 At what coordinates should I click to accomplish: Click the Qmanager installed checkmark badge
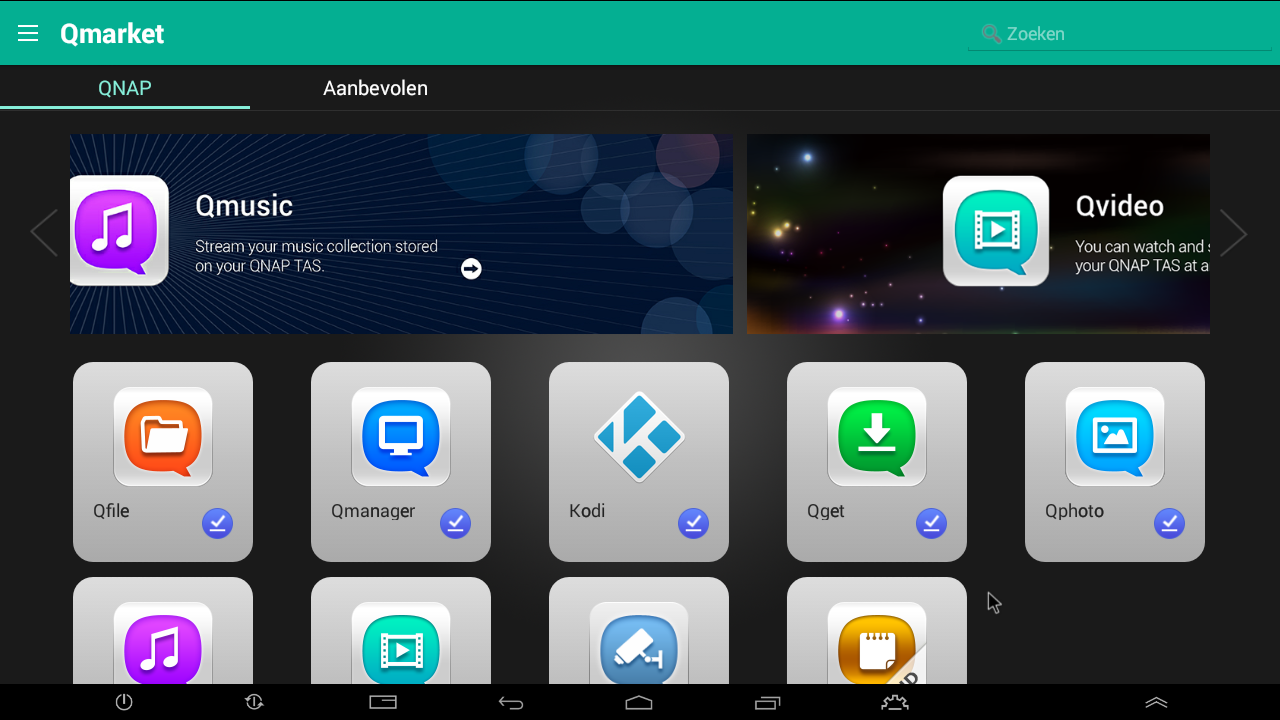coord(455,523)
